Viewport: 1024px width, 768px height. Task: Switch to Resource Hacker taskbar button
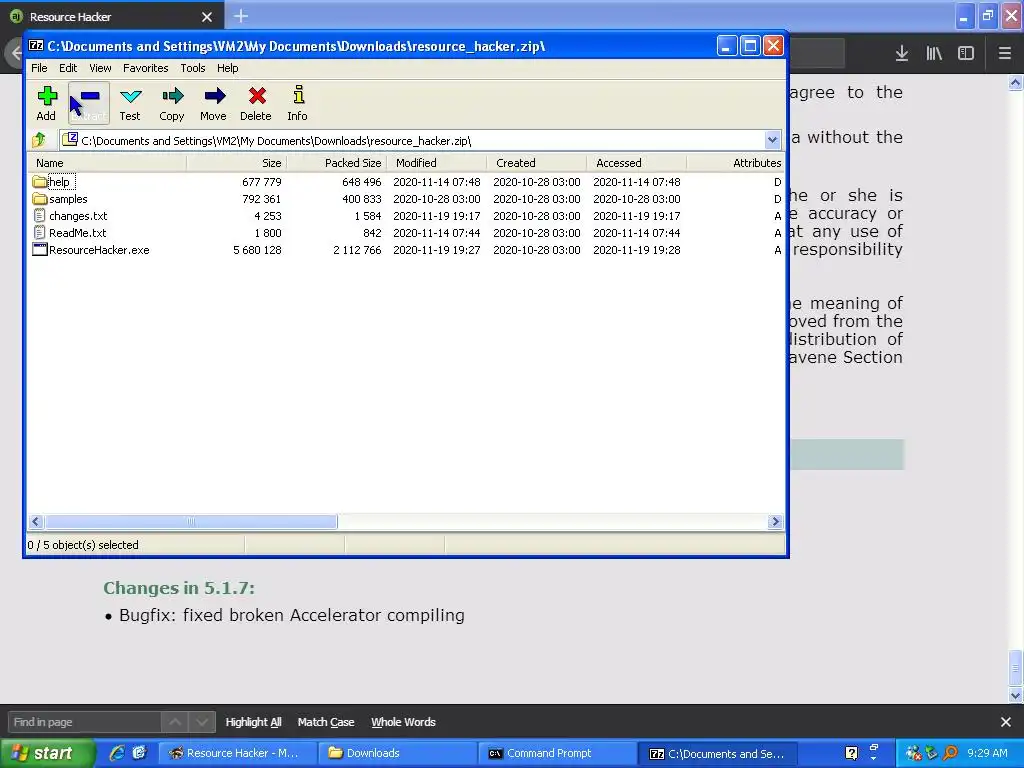(238, 753)
